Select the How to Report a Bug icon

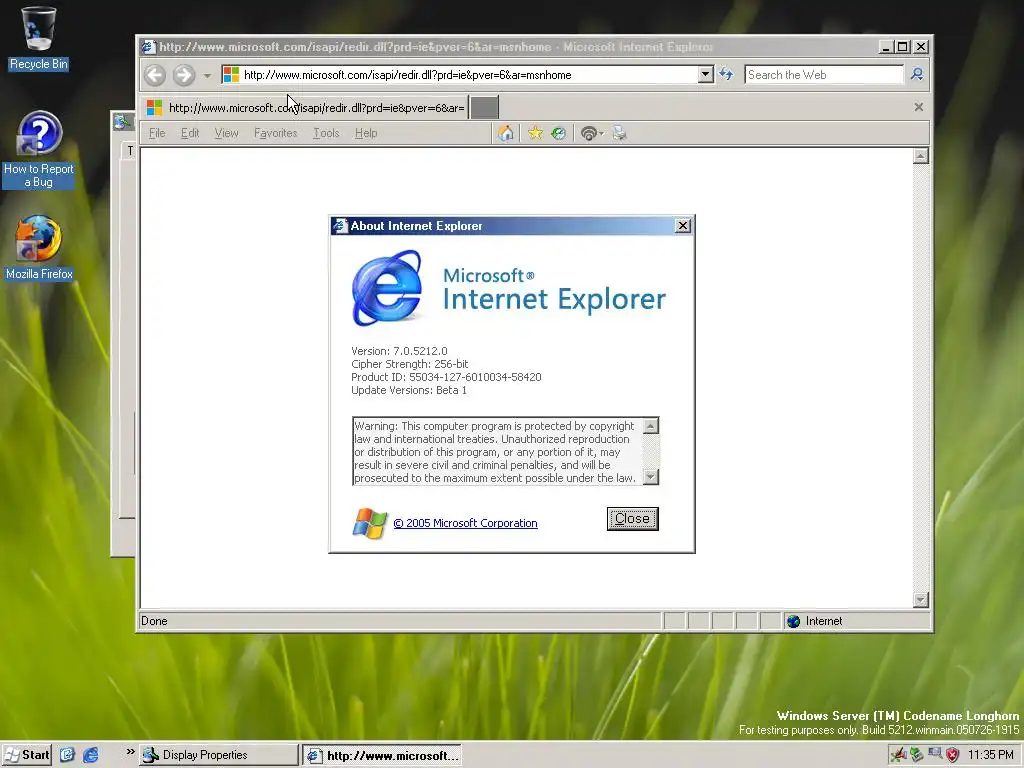(x=39, y=150)
